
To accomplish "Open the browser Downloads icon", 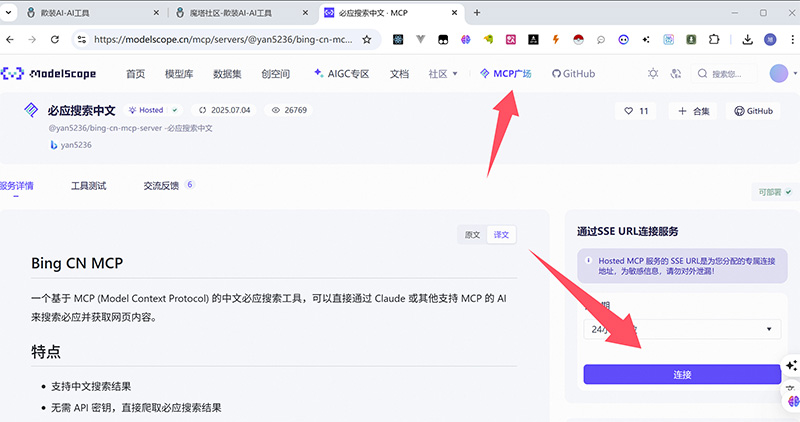I will click(x=747, y=39).
